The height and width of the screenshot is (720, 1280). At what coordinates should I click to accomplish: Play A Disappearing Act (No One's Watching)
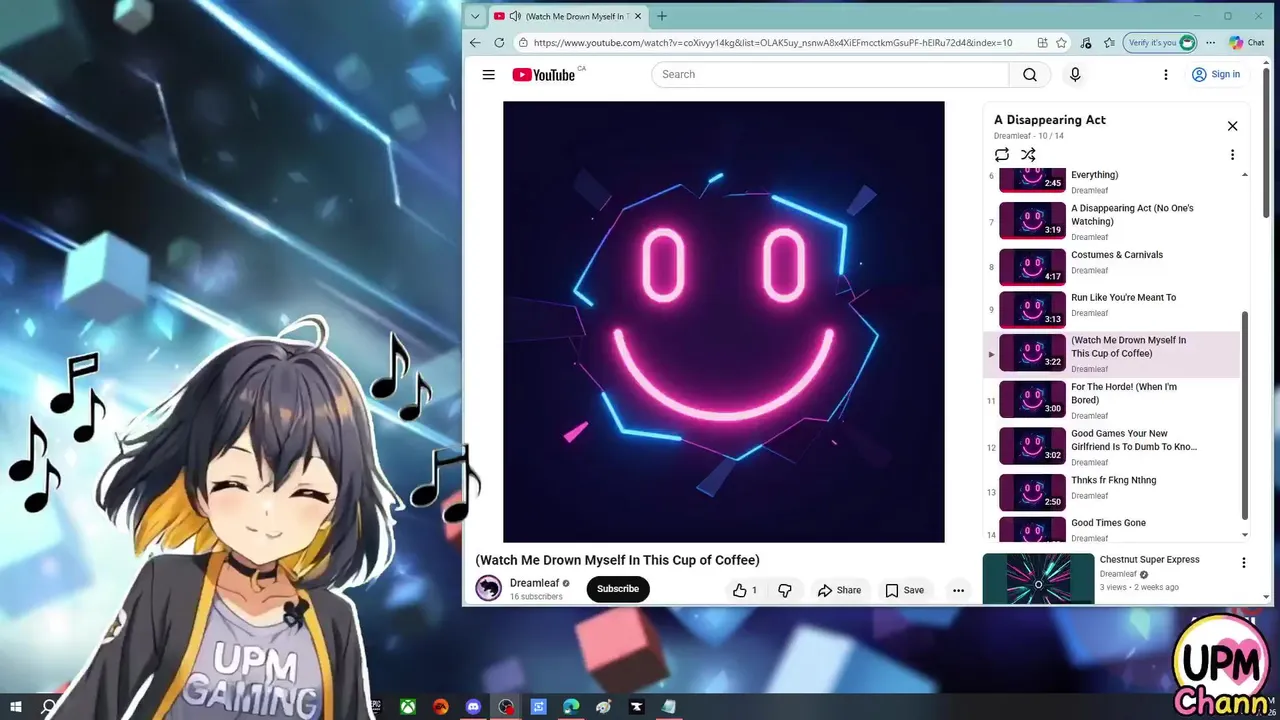pyautogui.click(x=1112, y=222)
